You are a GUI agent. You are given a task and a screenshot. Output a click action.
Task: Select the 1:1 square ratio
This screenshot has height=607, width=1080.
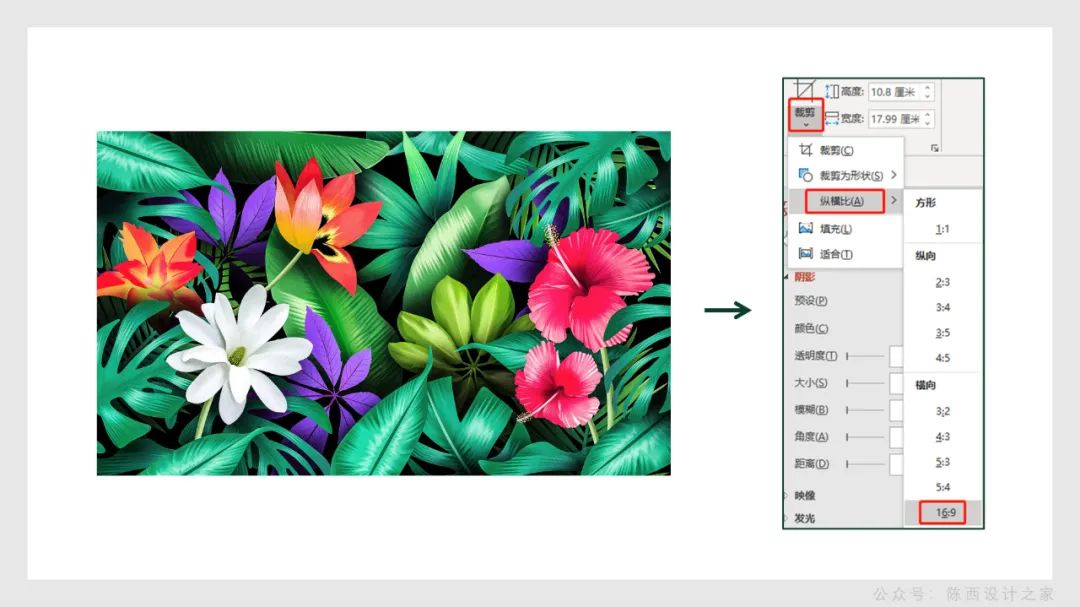click(x=943, y=229)
